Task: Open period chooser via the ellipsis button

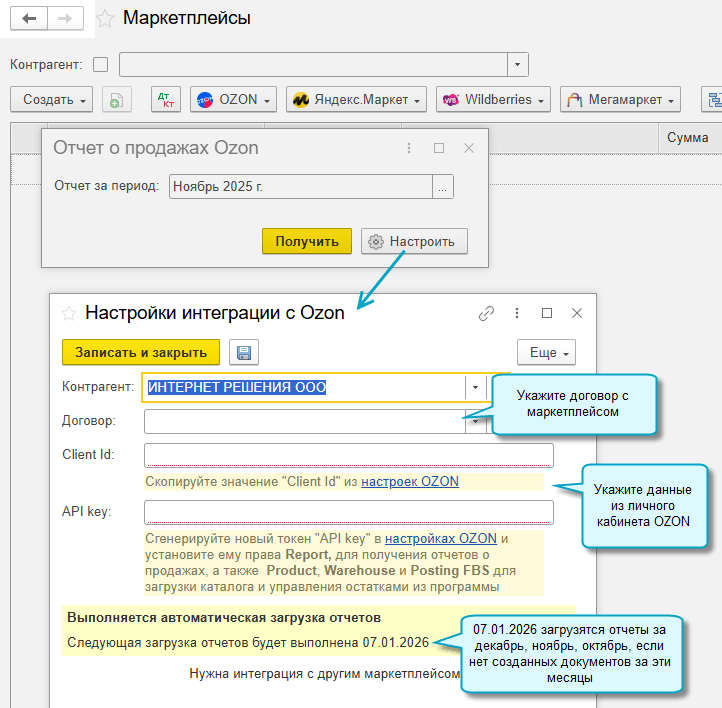Action: point(443,186)
